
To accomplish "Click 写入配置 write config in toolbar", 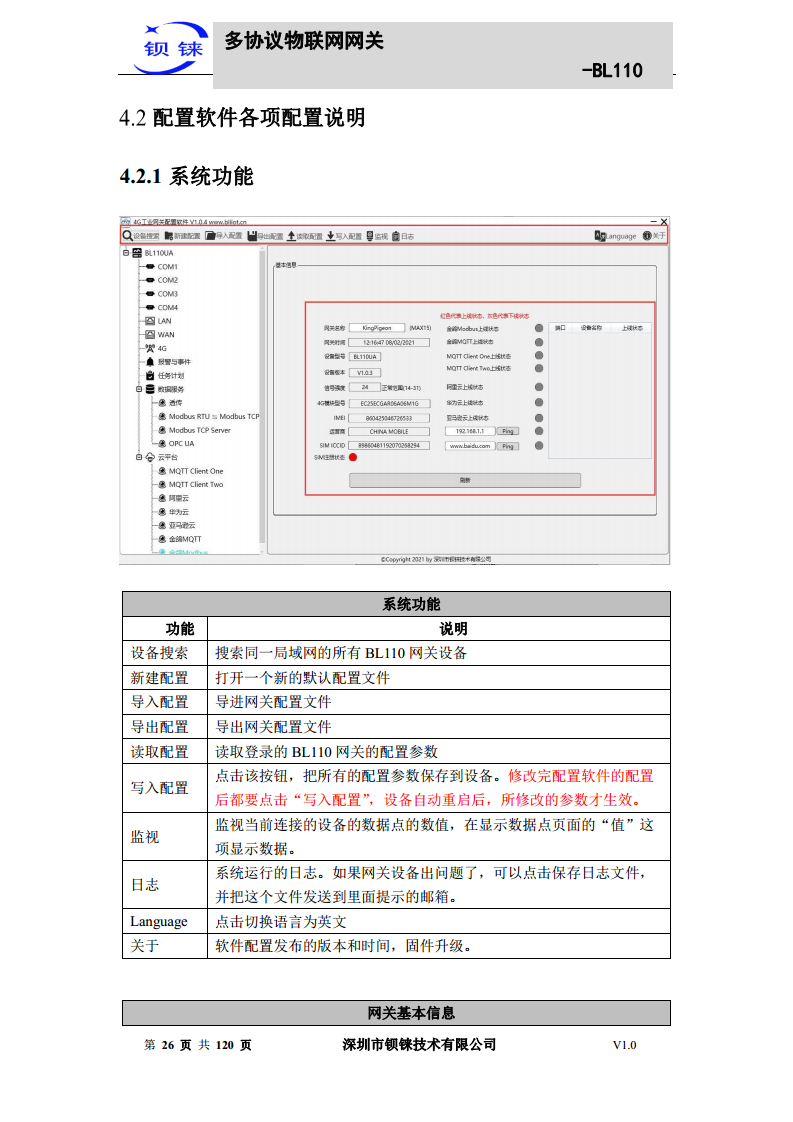I will 344,236.
